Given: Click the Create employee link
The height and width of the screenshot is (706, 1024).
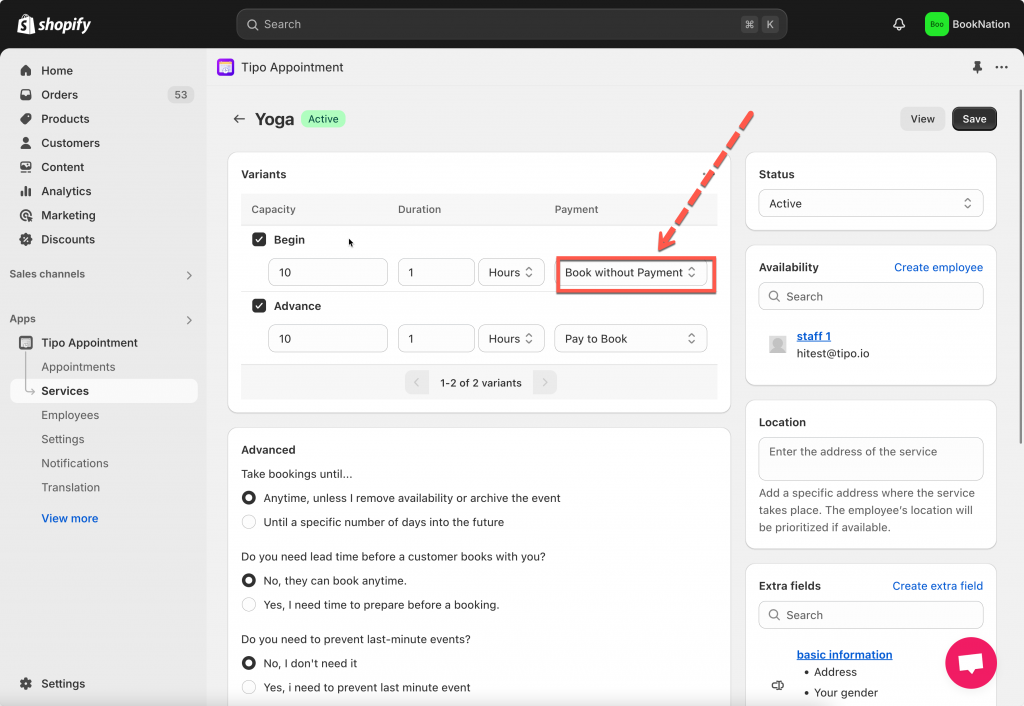Looking at the screenshot, I should (938, 268).
